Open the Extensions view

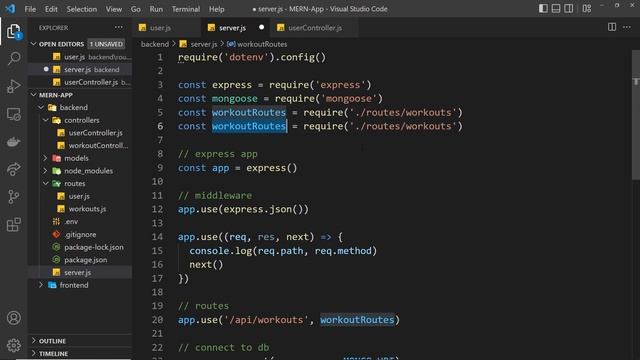[13, 224]
